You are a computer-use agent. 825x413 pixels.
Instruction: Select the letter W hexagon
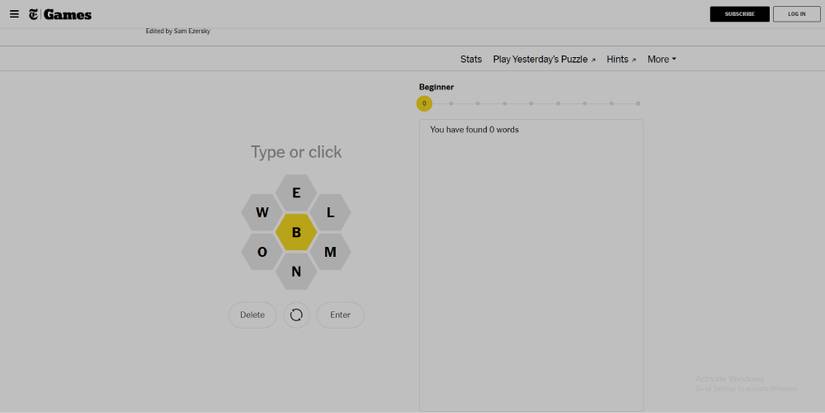[262, 212]
